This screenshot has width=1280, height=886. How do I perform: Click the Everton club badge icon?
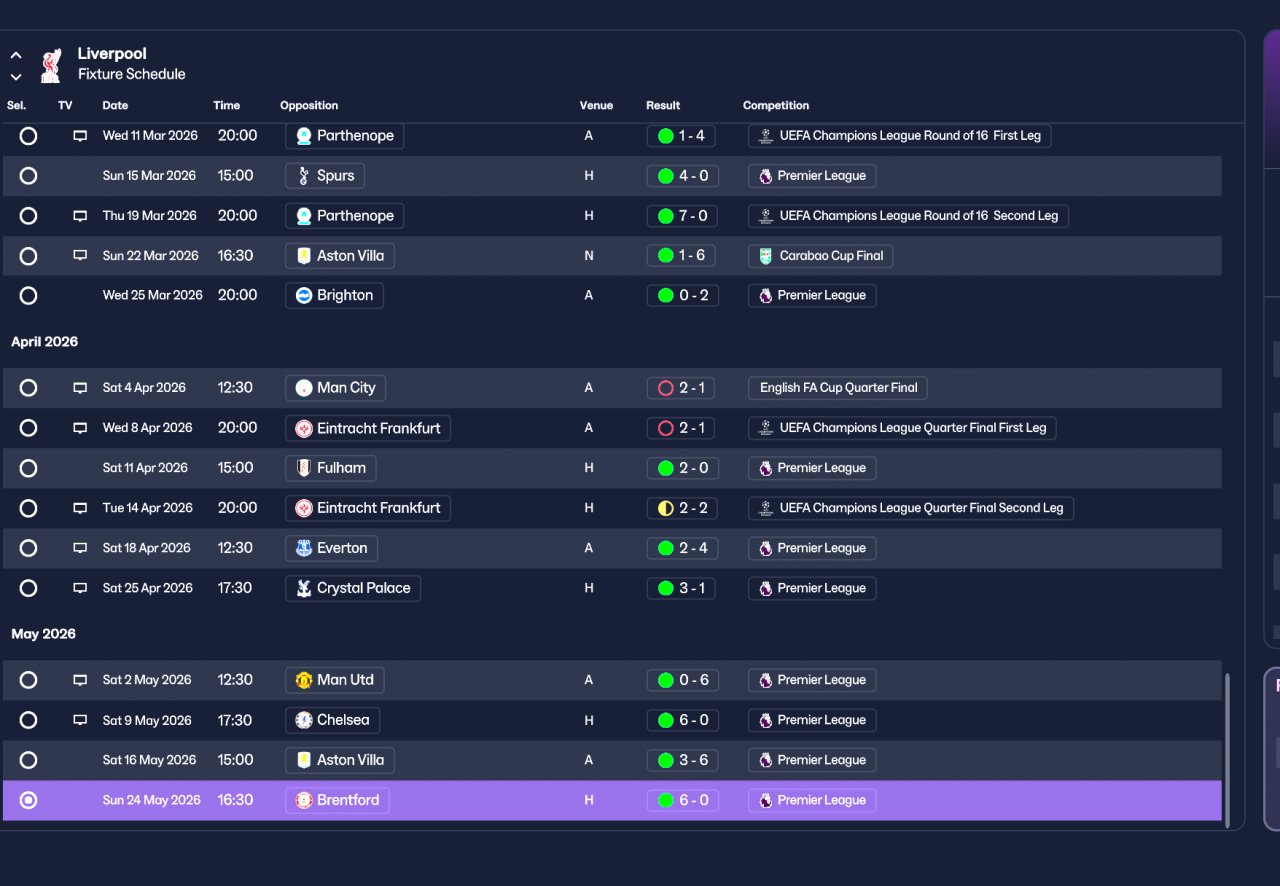point(304,548)
